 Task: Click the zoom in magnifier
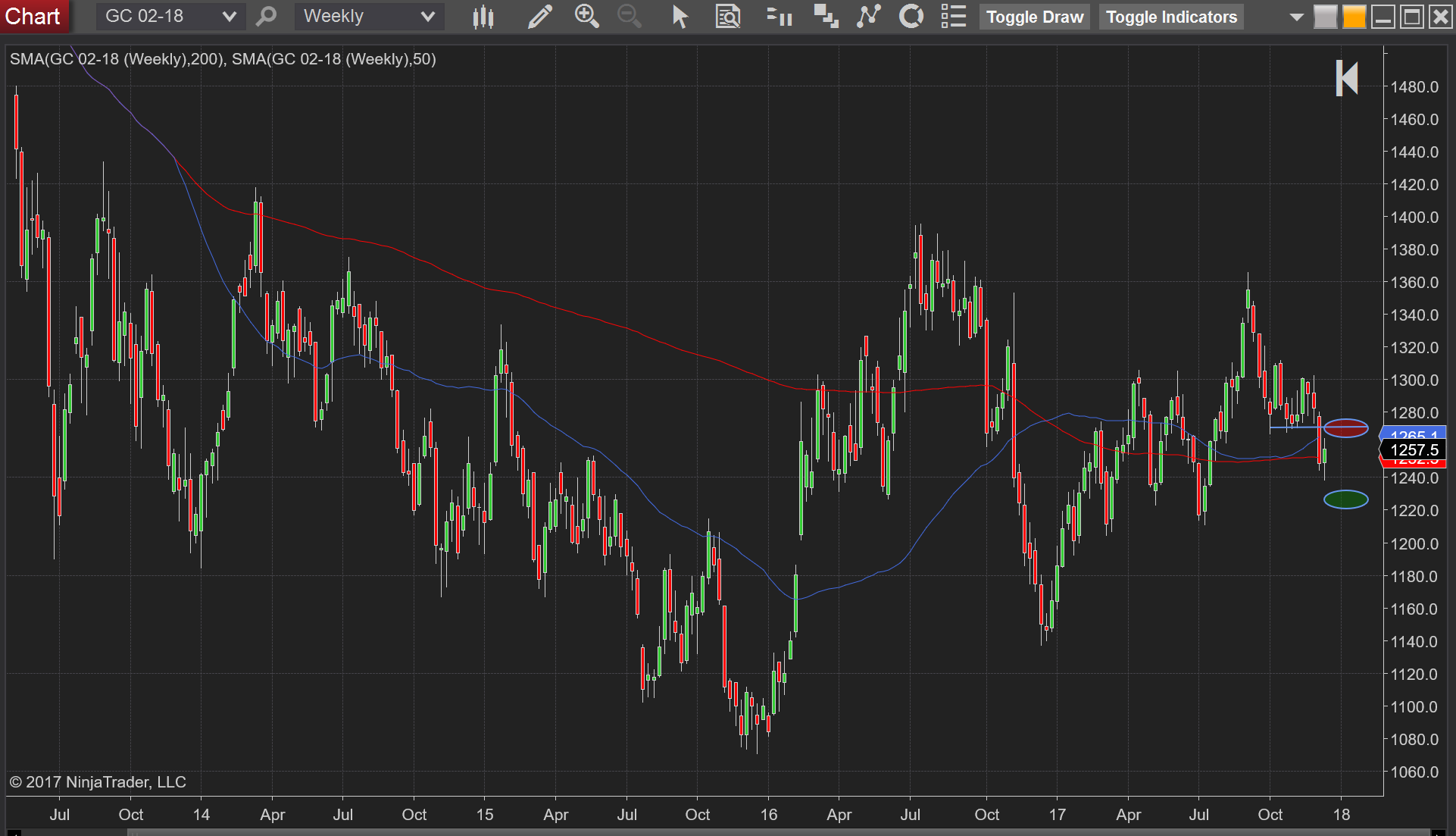[x=586, y=16]
